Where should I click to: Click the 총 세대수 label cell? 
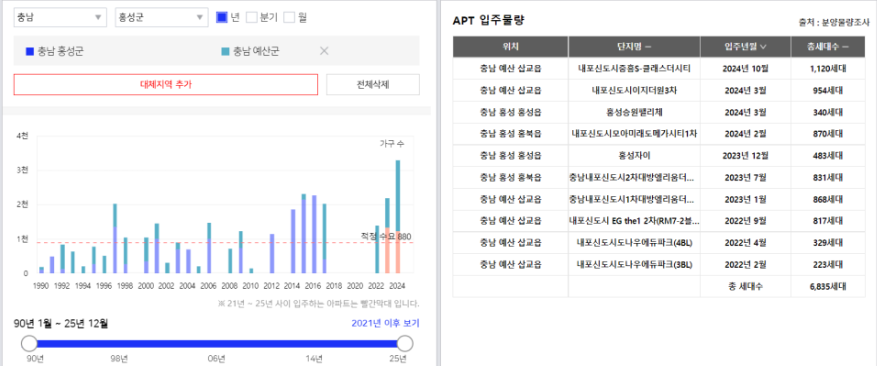[x=746, y=286]
